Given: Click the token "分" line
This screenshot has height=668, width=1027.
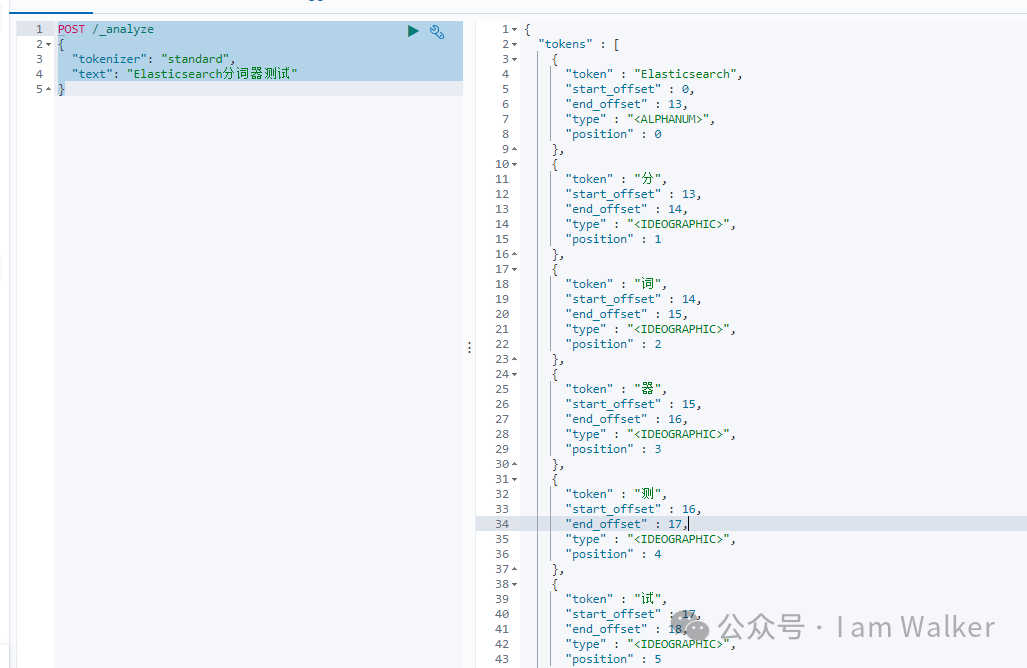Looking at the screenshot, I should (x=616, y=179).
